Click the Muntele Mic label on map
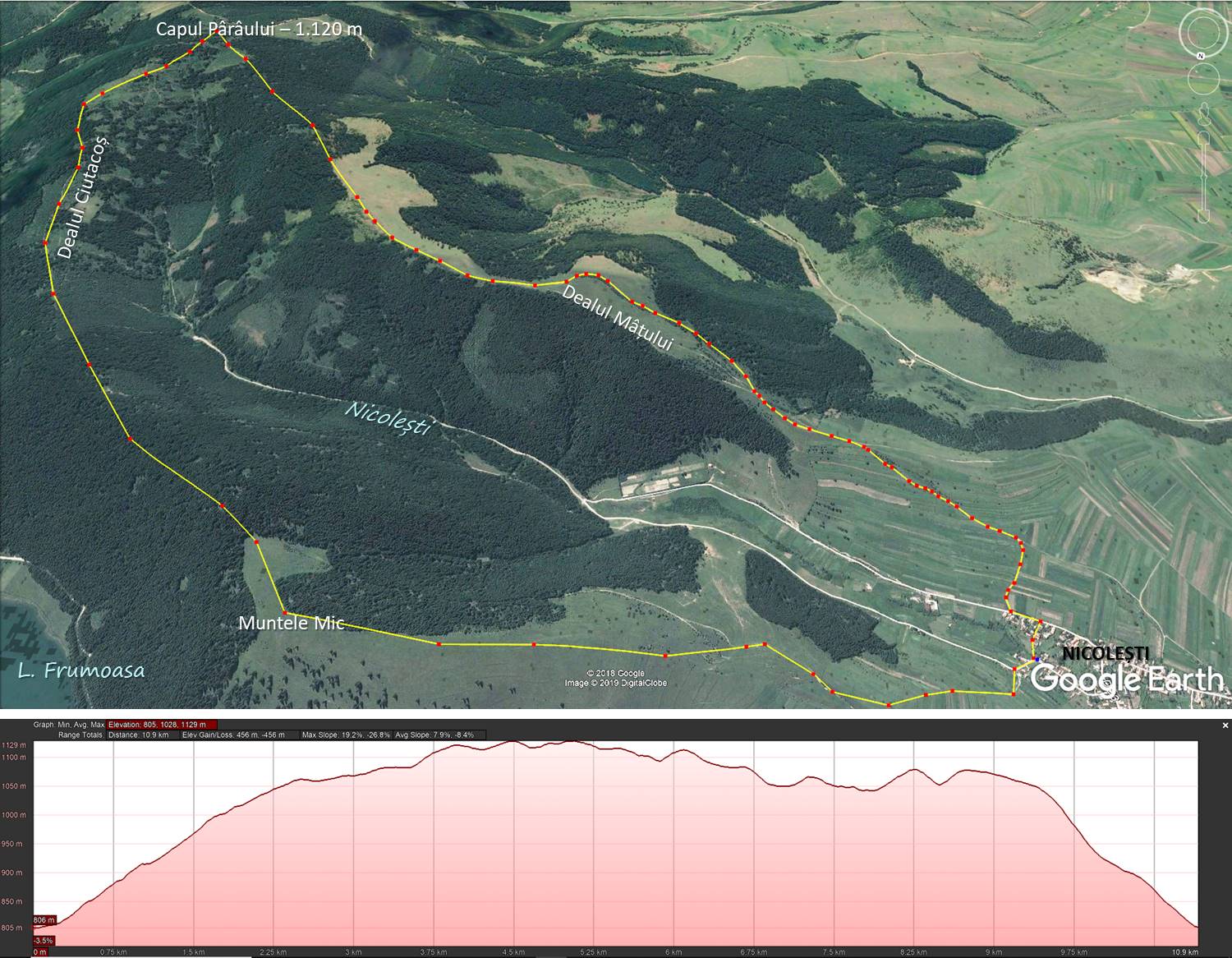Screen dimensions: 1232x958 pyautogui.click(x=291, y=623)
